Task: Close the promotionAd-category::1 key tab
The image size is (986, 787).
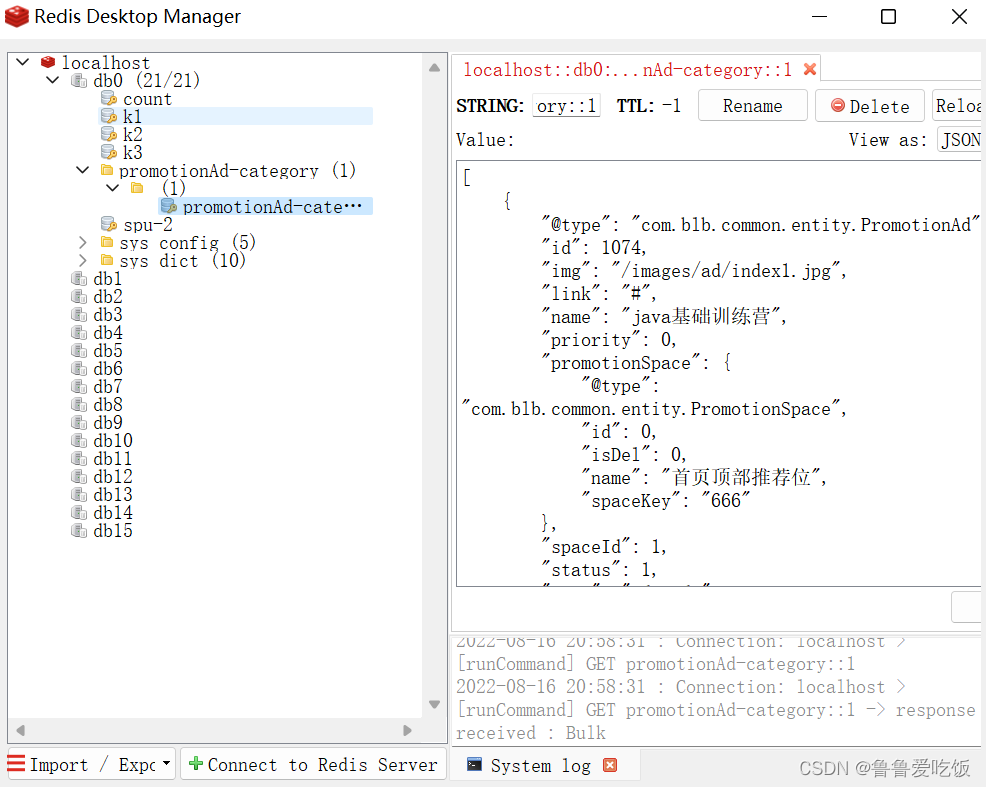Action: tap(810, 69)
